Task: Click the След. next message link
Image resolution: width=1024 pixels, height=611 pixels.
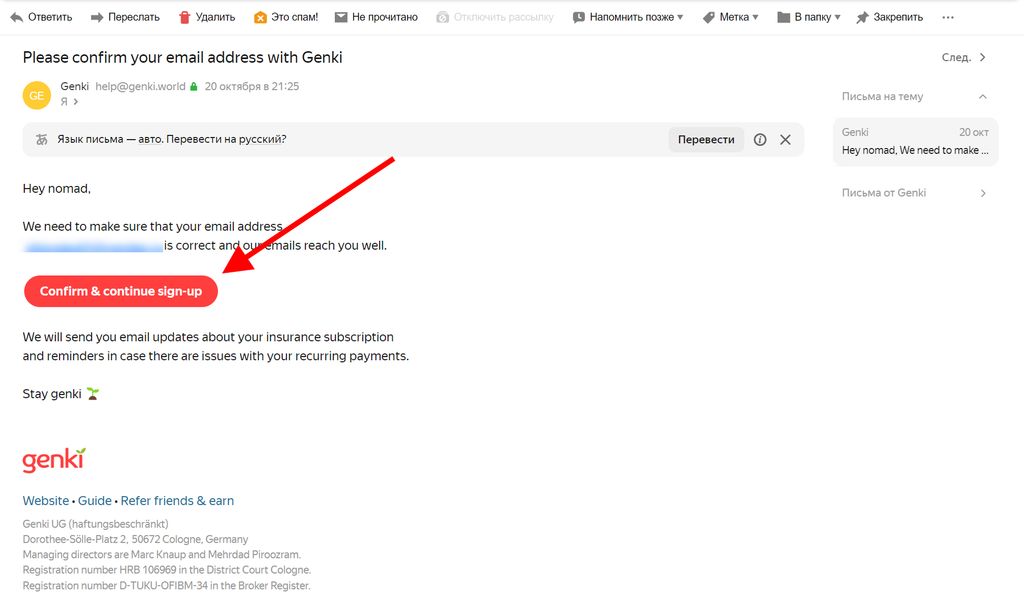Action: (956, 57)
